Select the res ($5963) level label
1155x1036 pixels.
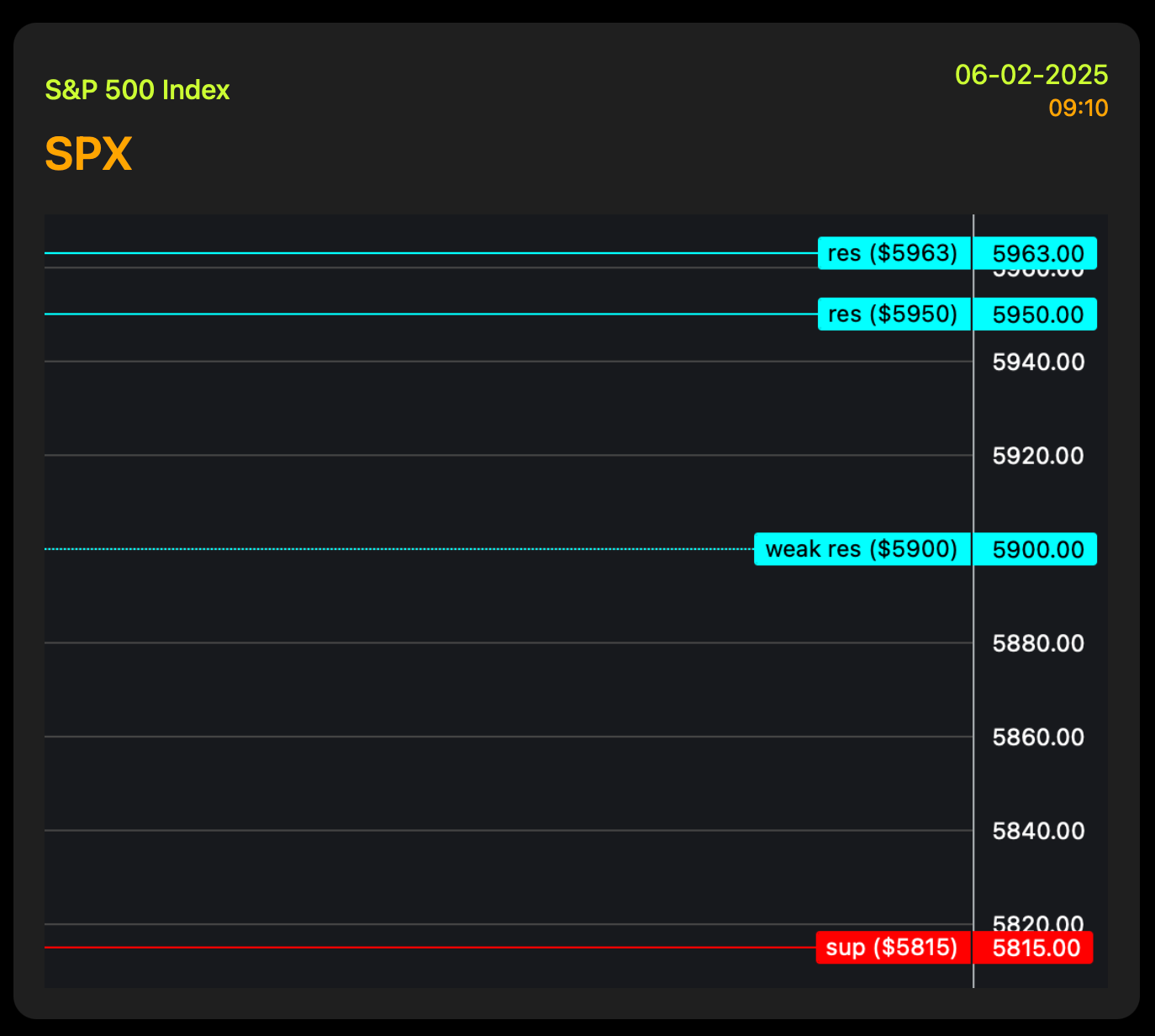(894, 253)
